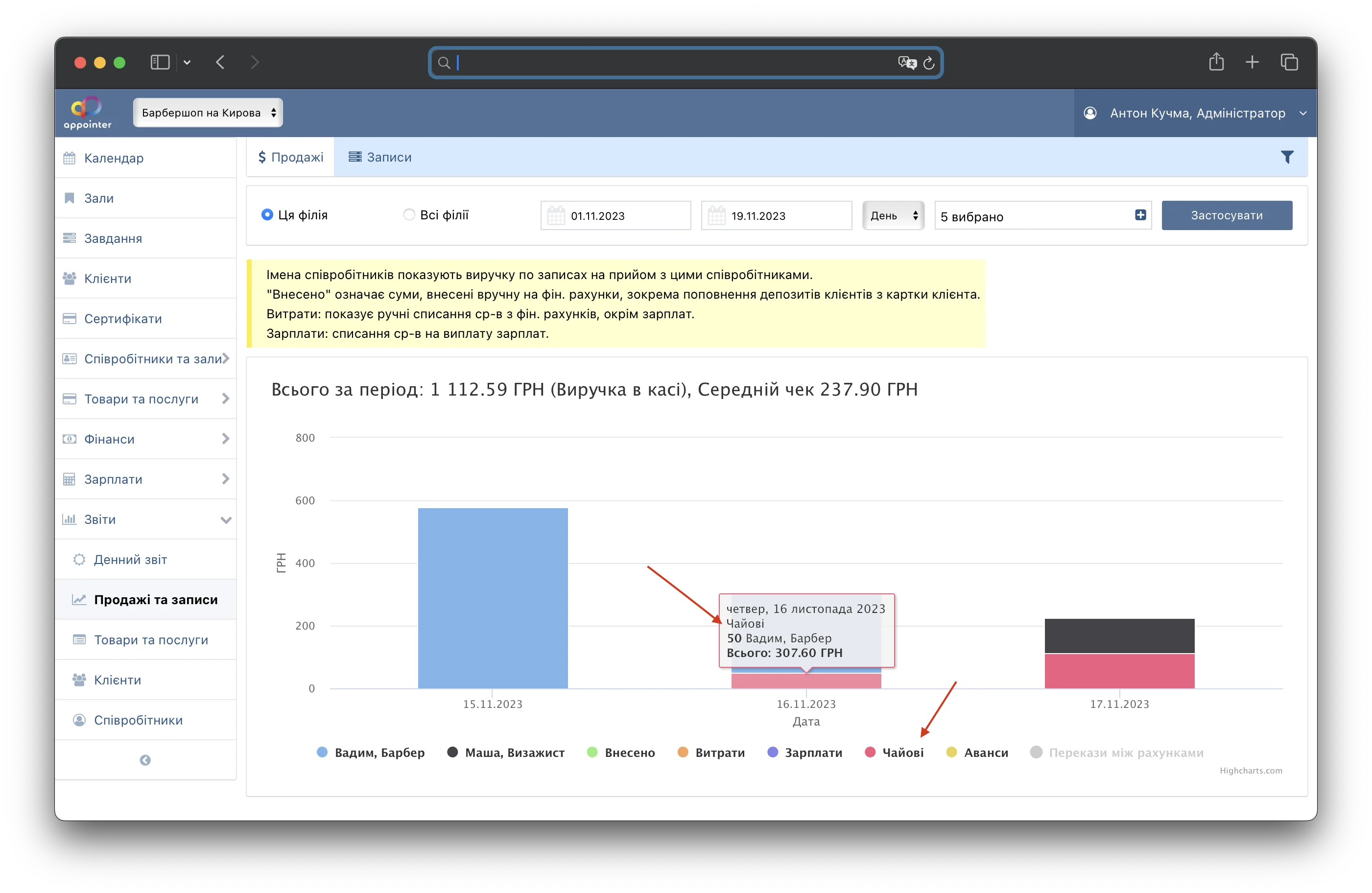Toggle Вадим, Барбер series in legend

(x=371, y=752)
